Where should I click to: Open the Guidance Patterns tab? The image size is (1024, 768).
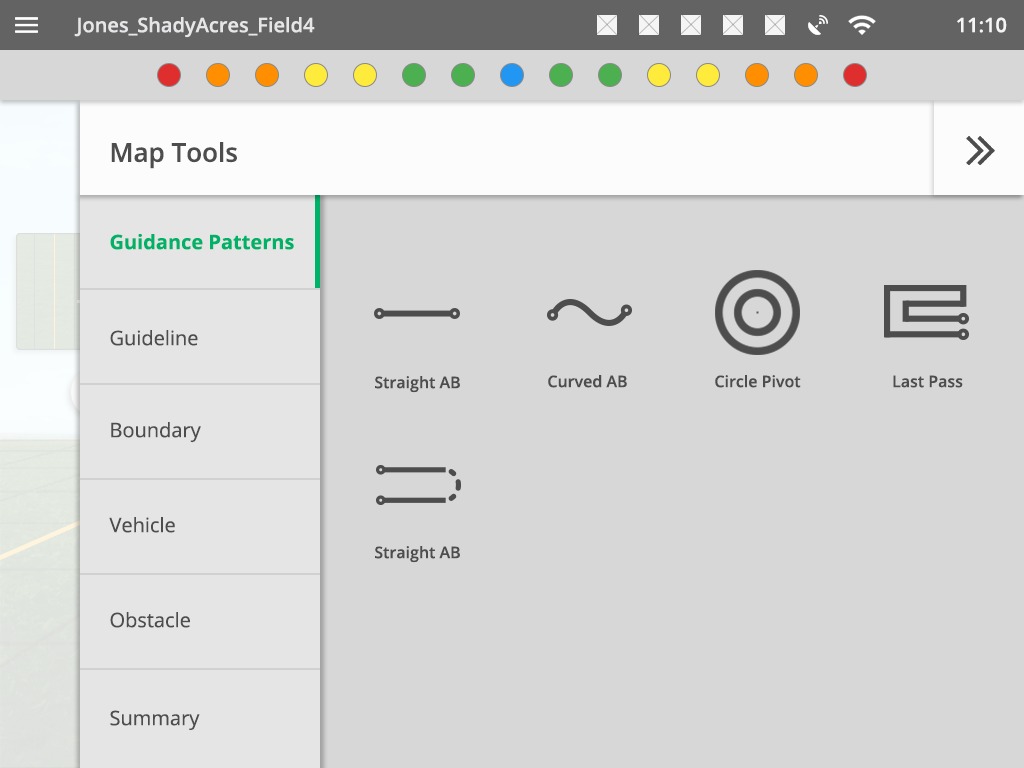click(x=200, y=242)
